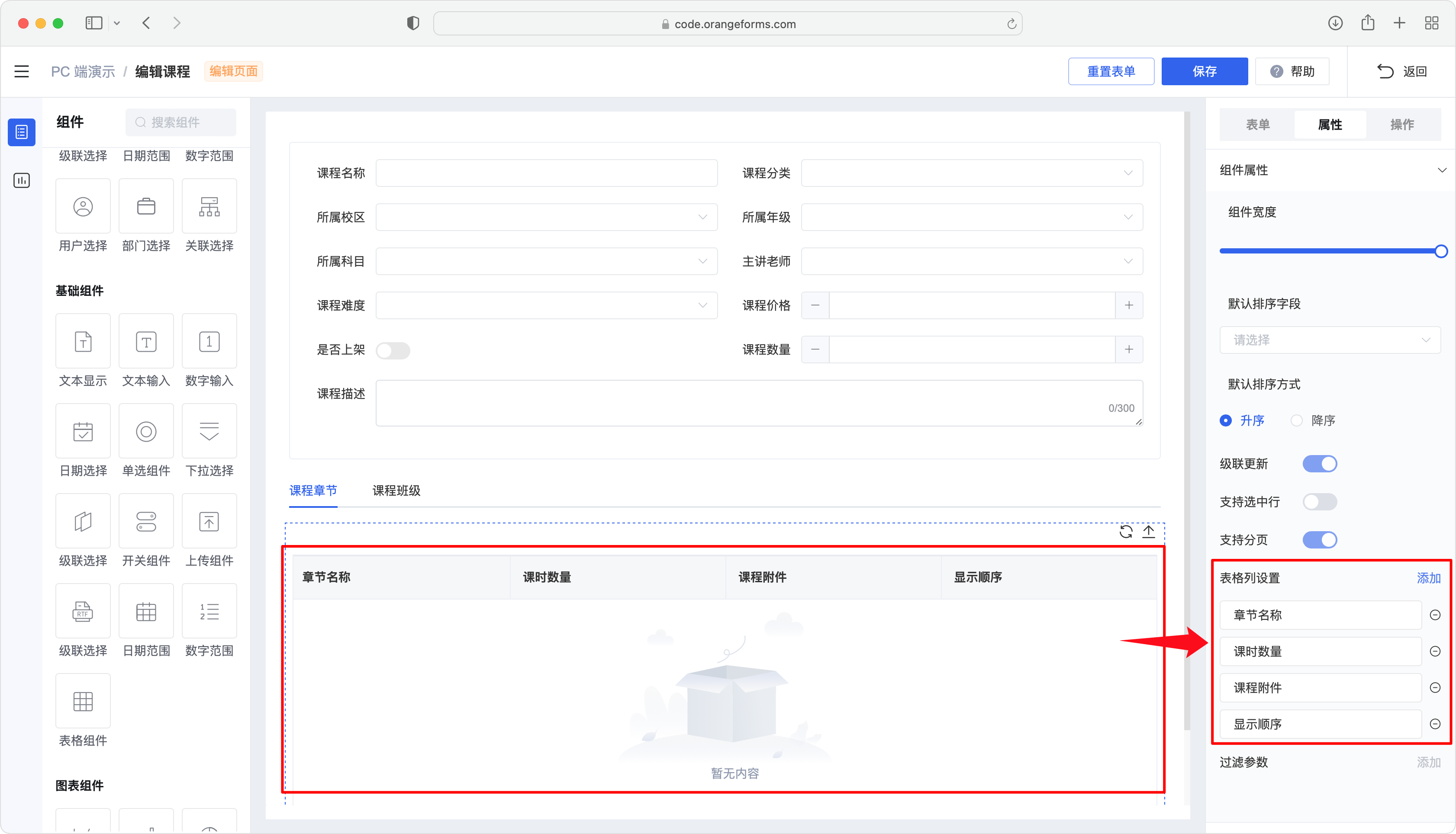Click the Safari share icon
This screenshot has height=834, width=1456.
click(1368, 23)
